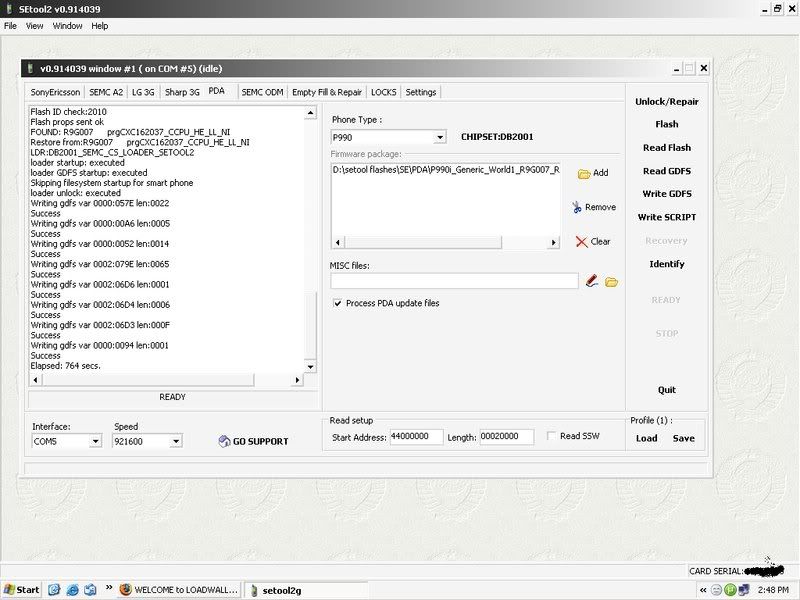Clear the firmware package list
Viewport: 800px width, 600px height.
pyautogui.click(x=593, y=241)
